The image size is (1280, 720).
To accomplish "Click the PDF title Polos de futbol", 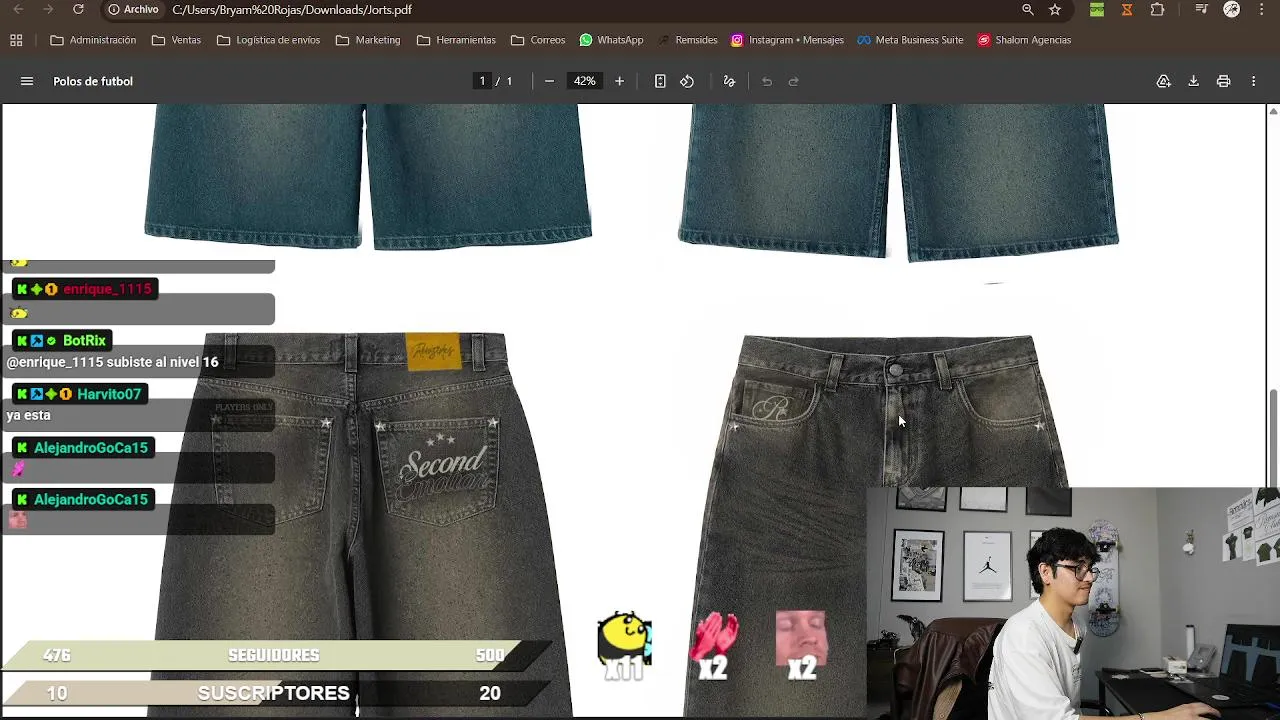I will click(93, 81).
